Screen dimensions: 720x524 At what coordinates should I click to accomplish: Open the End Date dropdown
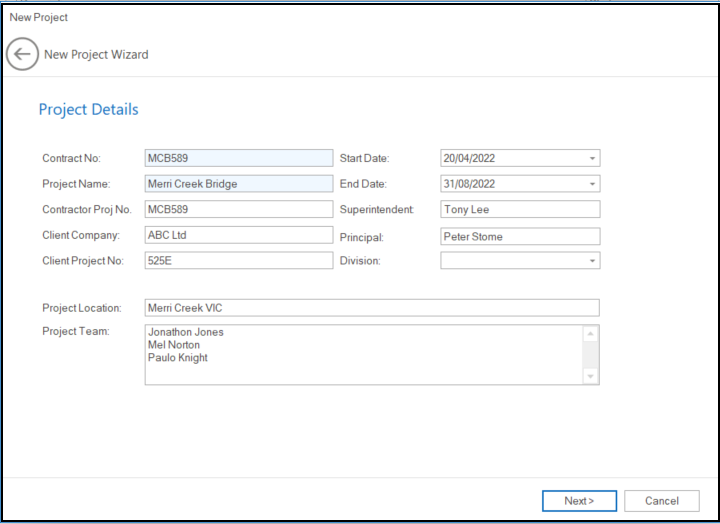pos(592,184)
